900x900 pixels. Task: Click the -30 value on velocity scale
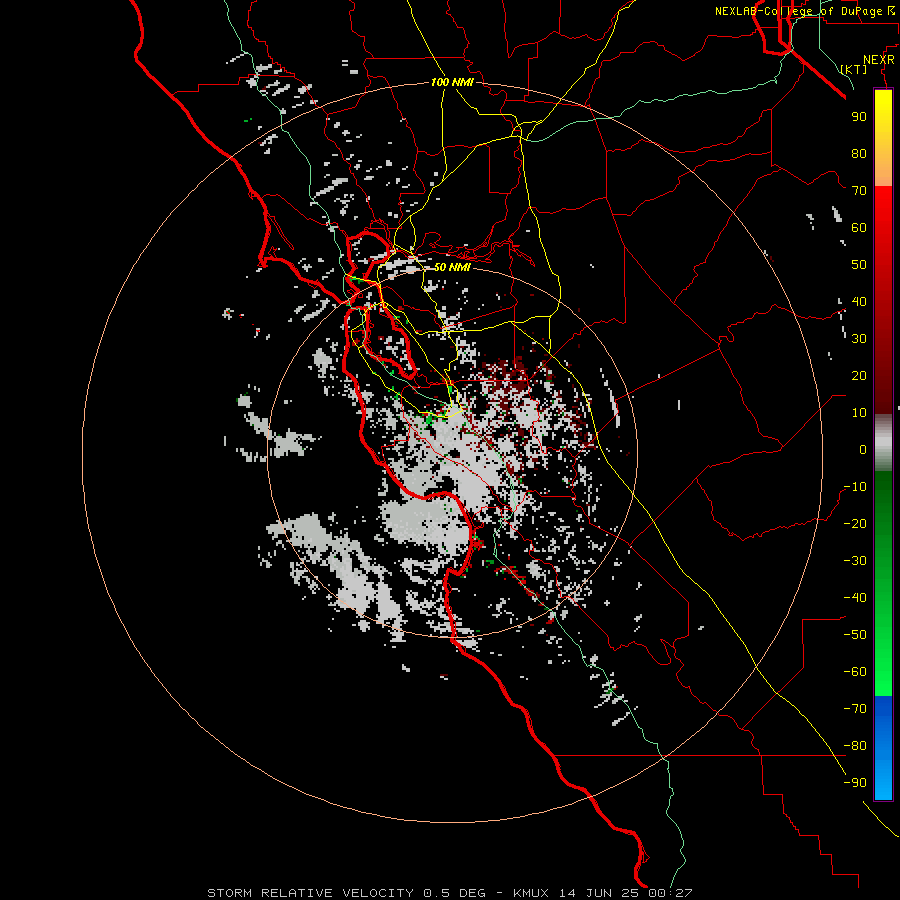[x=855, y=561]
